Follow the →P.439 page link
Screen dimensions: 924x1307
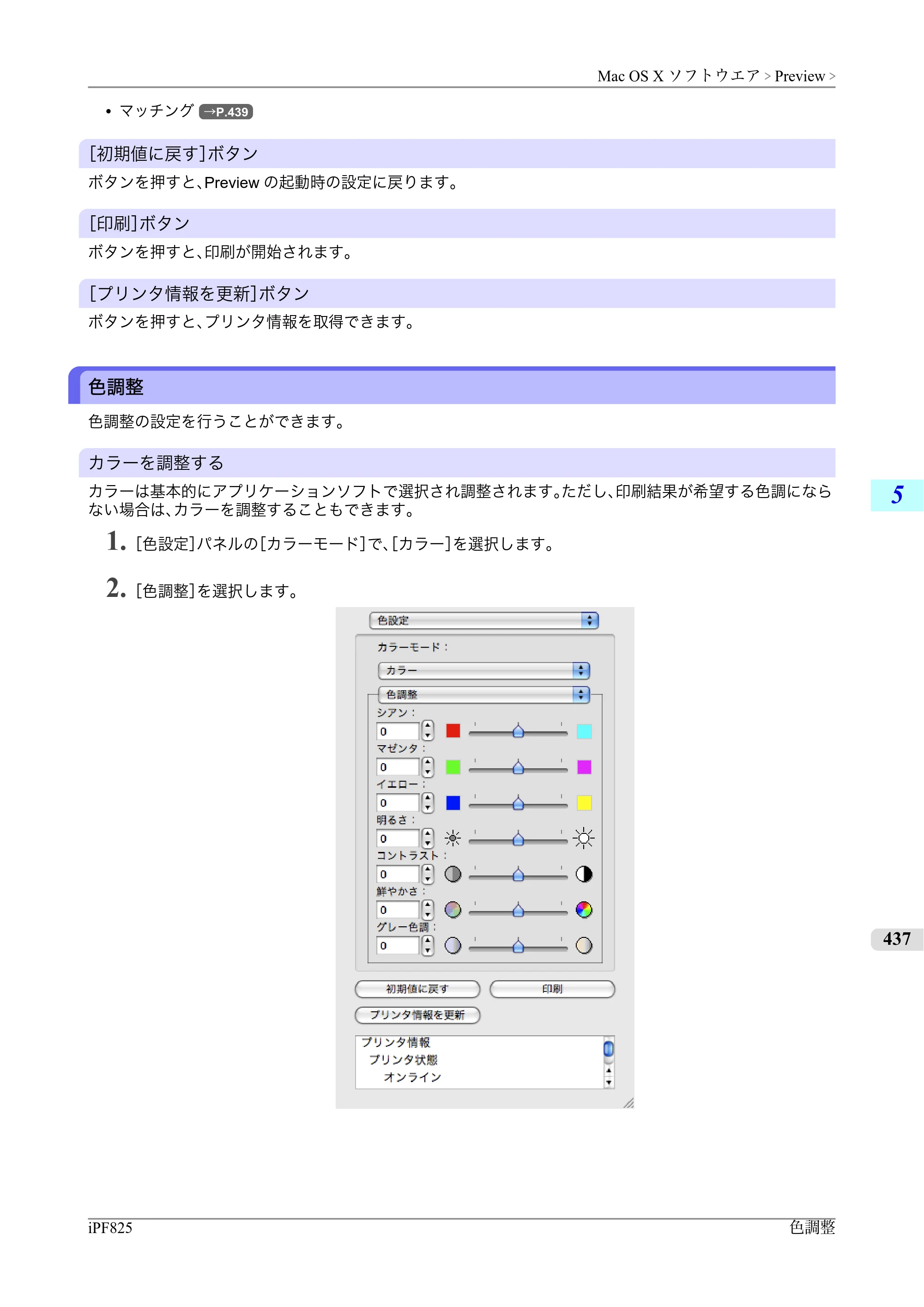(x=226, y=112)
